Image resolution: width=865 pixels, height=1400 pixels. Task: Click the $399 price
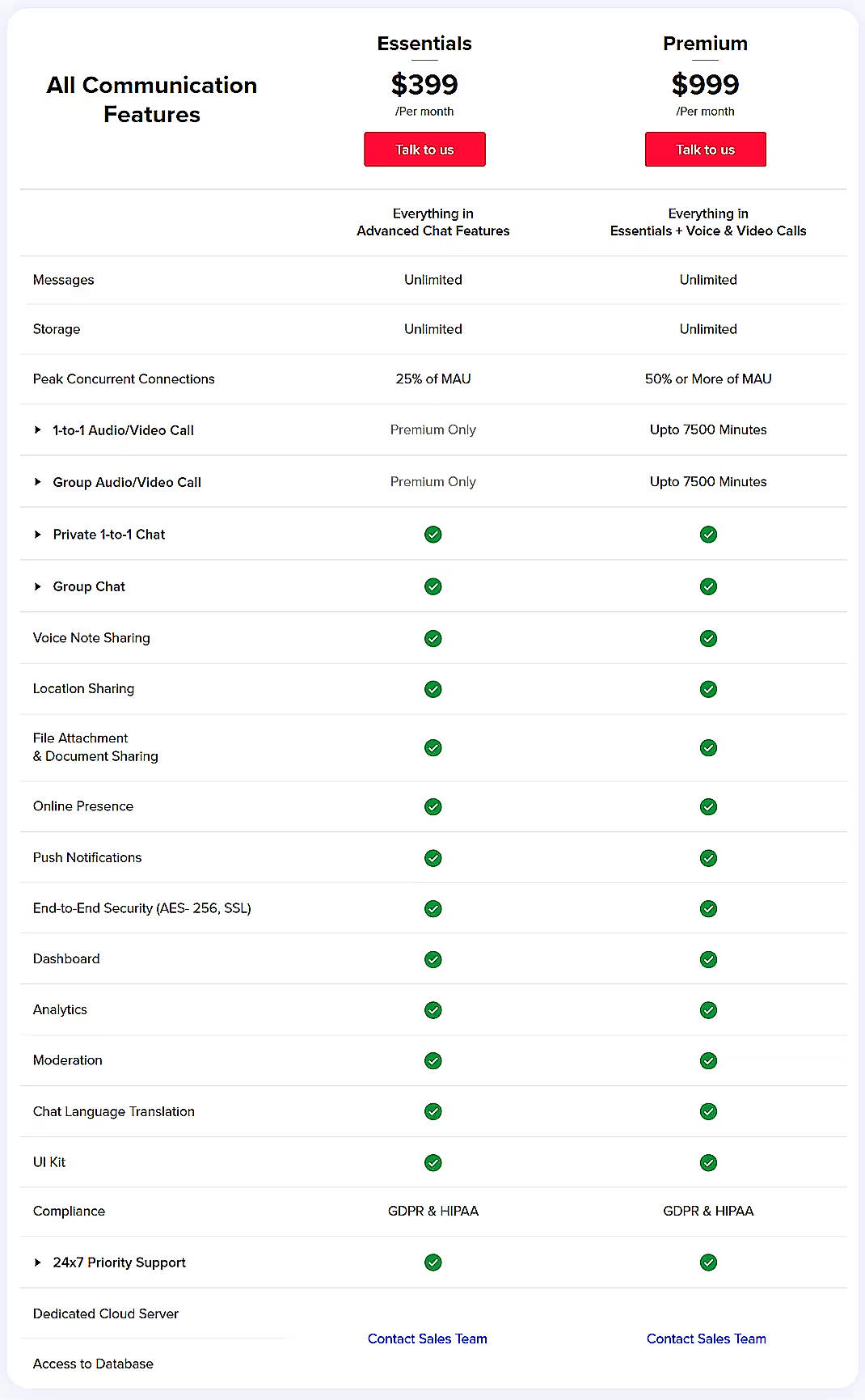(x=424, y=84)
